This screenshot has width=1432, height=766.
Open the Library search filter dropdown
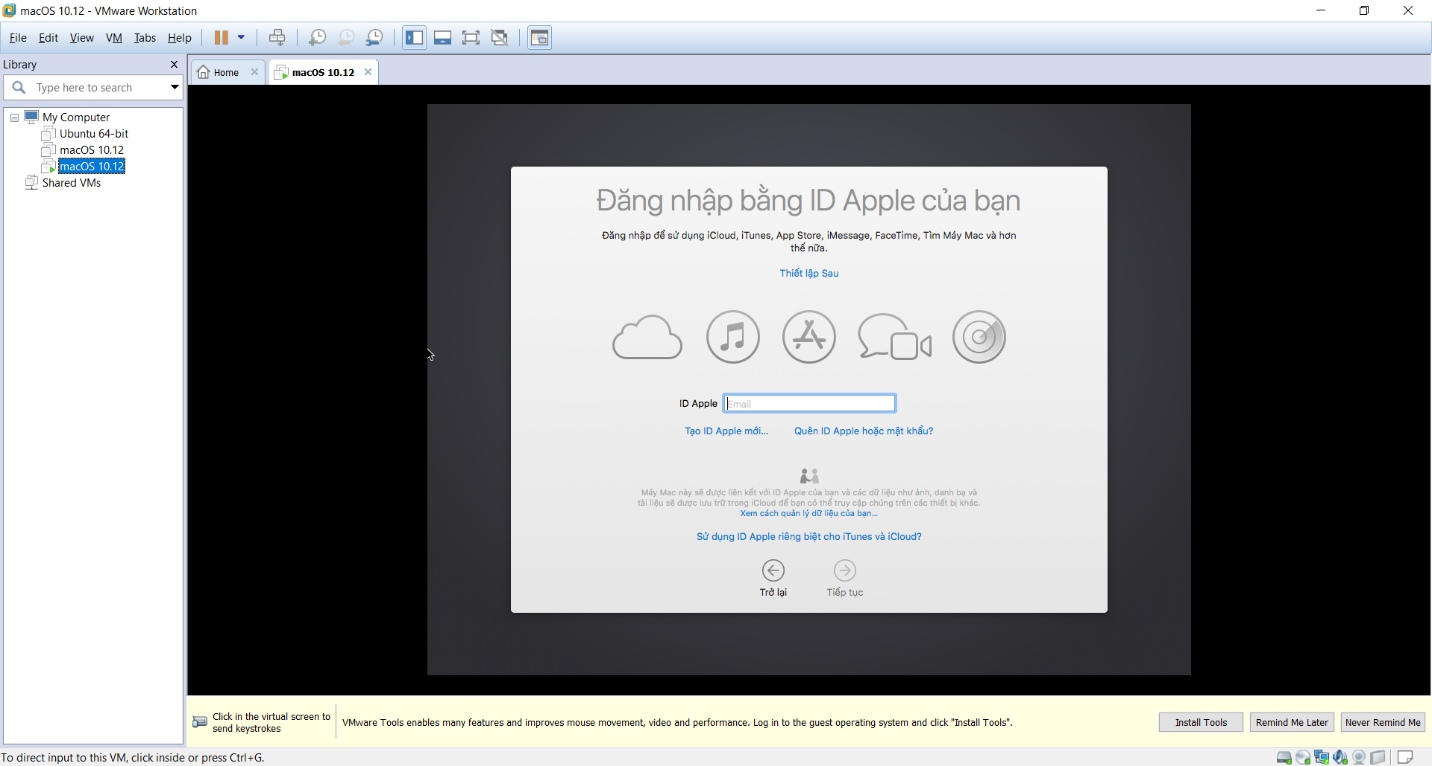tap(175, 88)
